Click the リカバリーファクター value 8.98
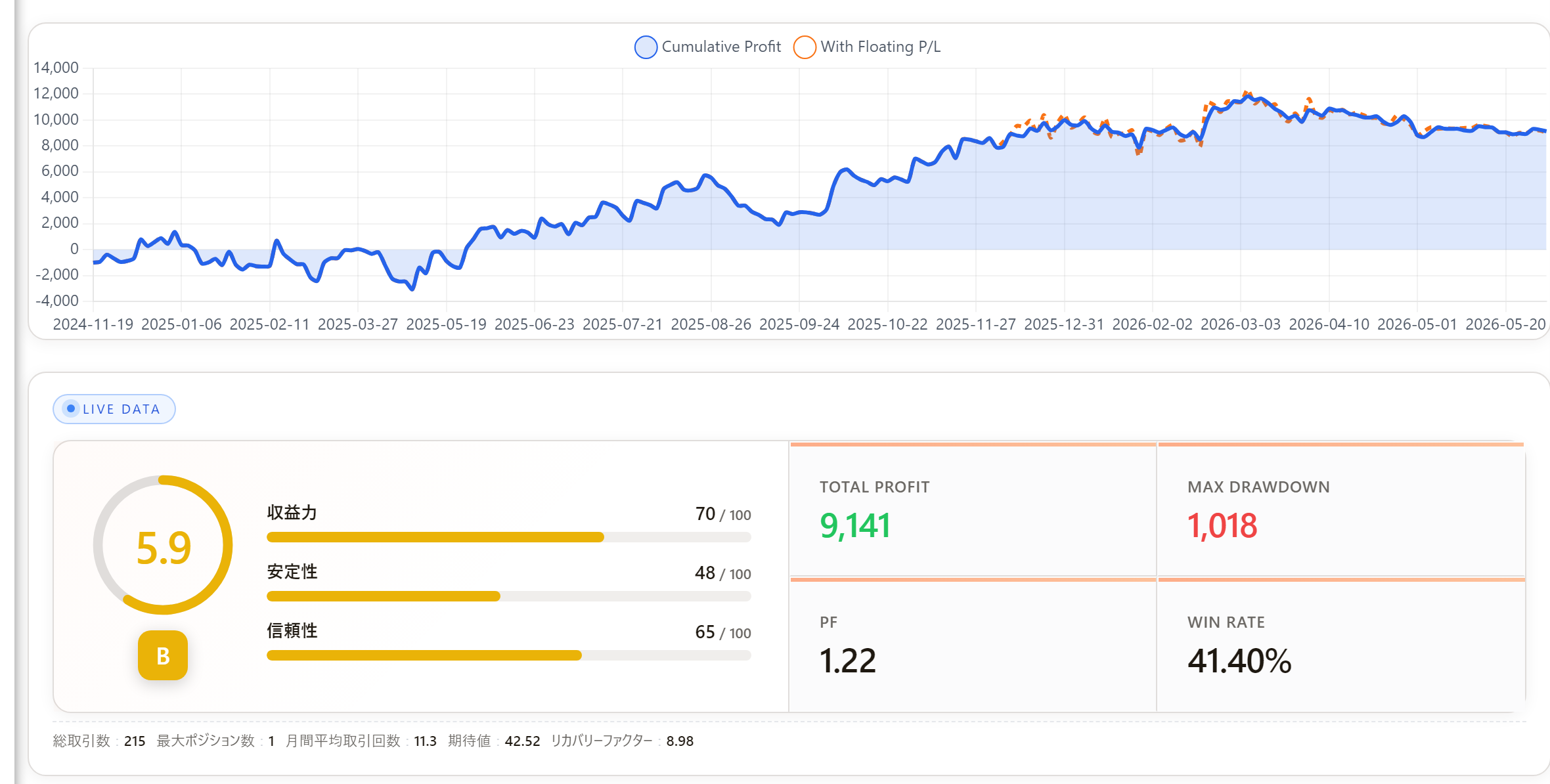 point(680,741)
